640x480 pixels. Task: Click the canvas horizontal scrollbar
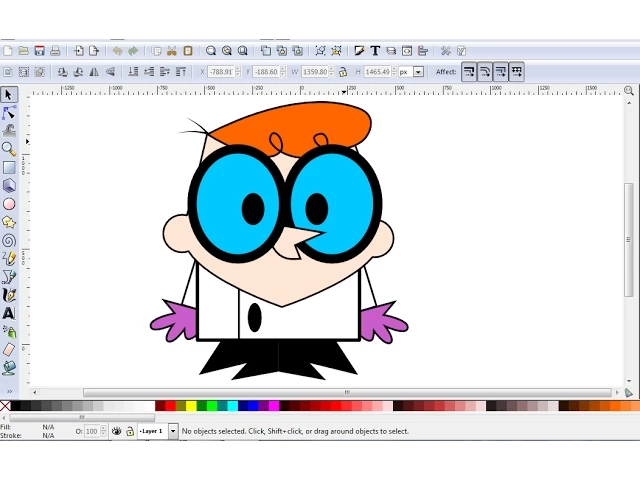click(x=347, y=392)
